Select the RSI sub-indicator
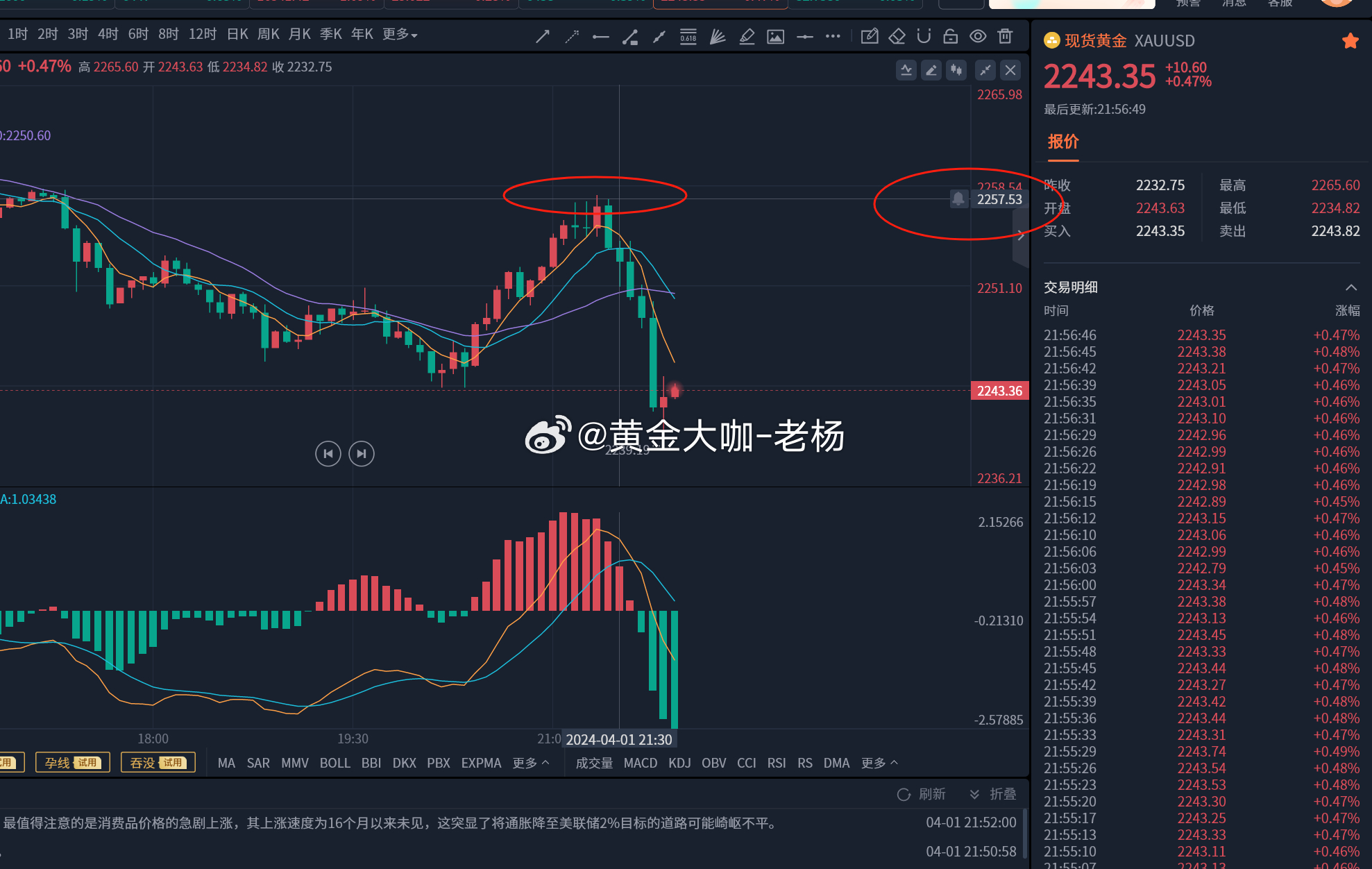The width and height of the screenshot is (1372, 869). (x=777, y=763)
